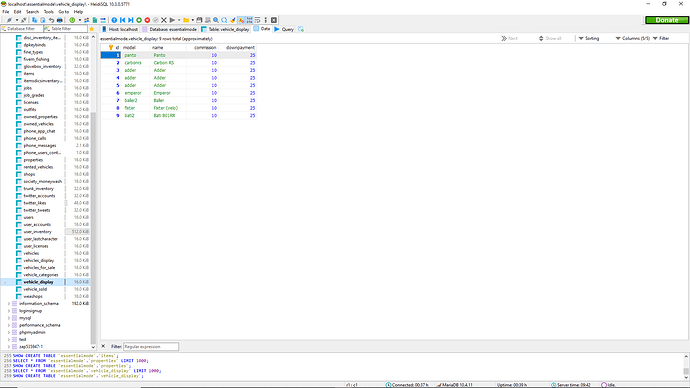
Task: Click the Filter button above the grid
Action: point(661,38)
